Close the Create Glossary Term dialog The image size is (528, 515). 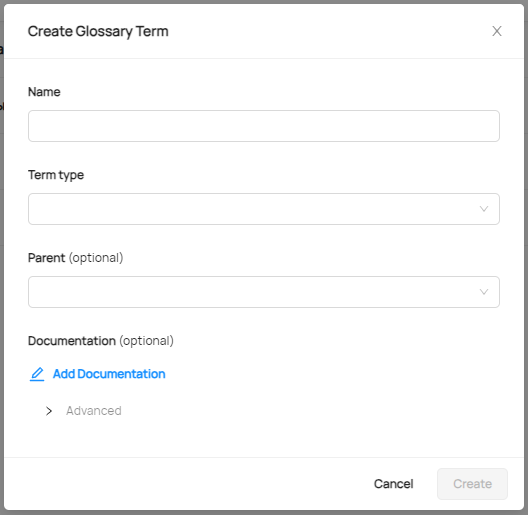(497, 31)
